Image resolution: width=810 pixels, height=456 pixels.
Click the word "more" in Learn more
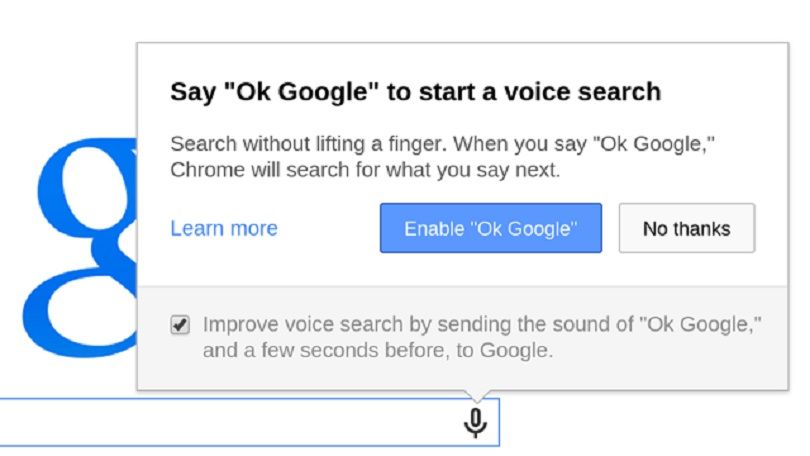point(254,229)
